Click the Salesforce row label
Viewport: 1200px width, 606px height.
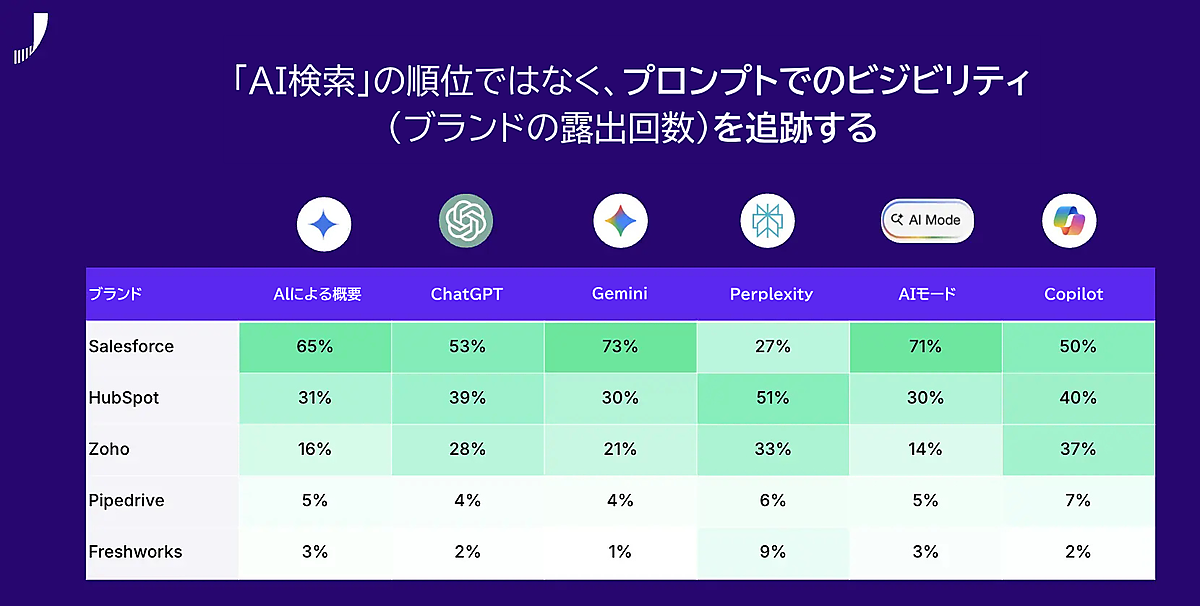pos(131,346)
